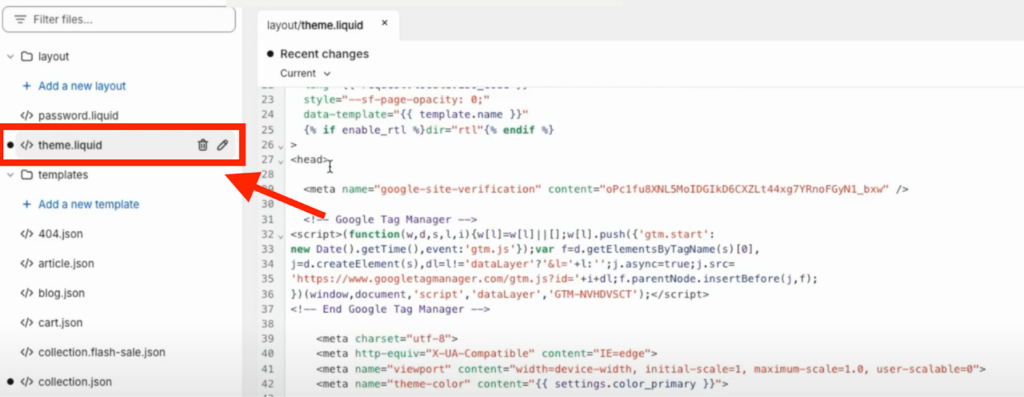Click the Recent changes heading

[x=325, y=54]
